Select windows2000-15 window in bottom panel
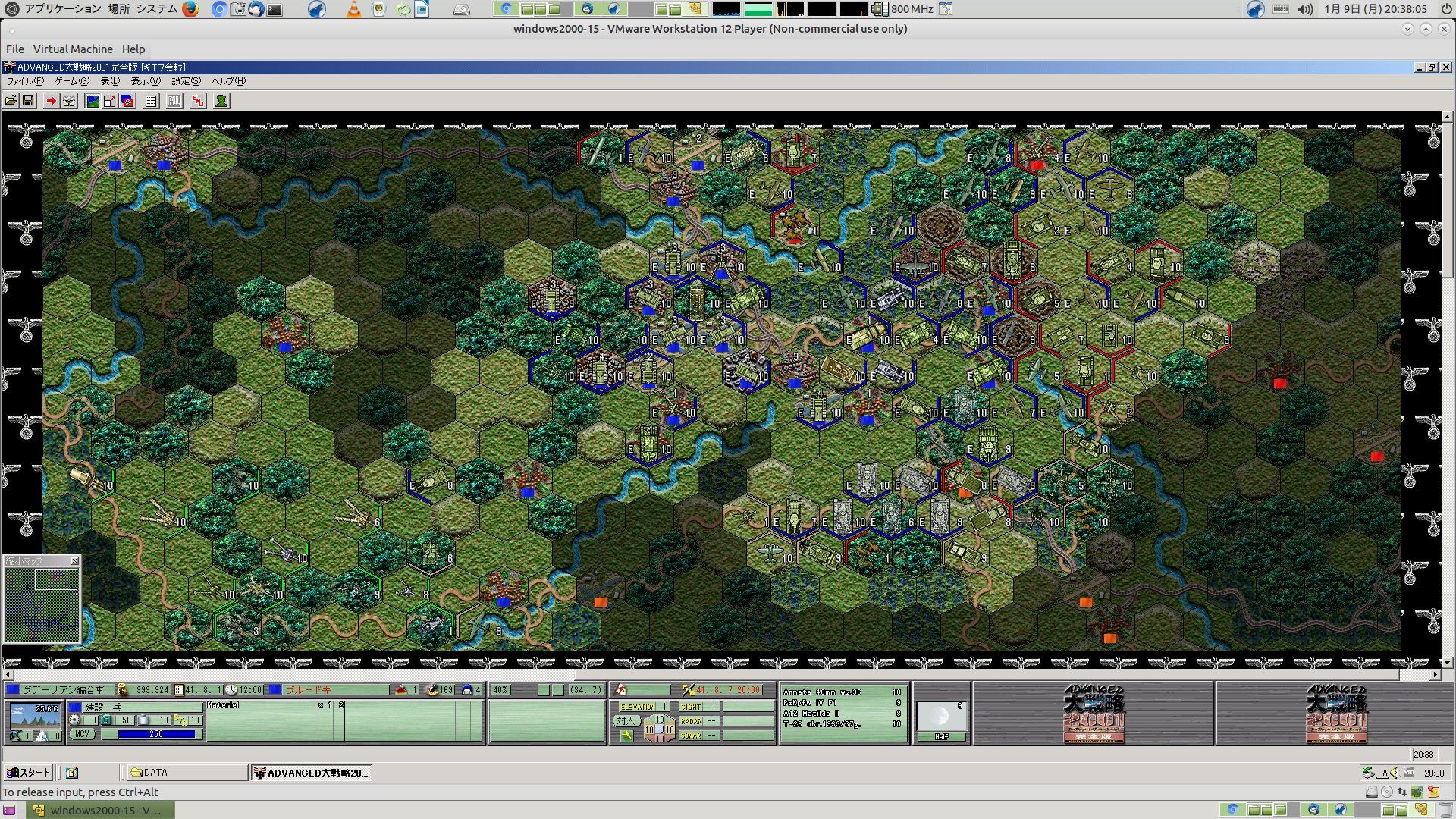This screenshot has height=819, width=1456. (100, 810)
